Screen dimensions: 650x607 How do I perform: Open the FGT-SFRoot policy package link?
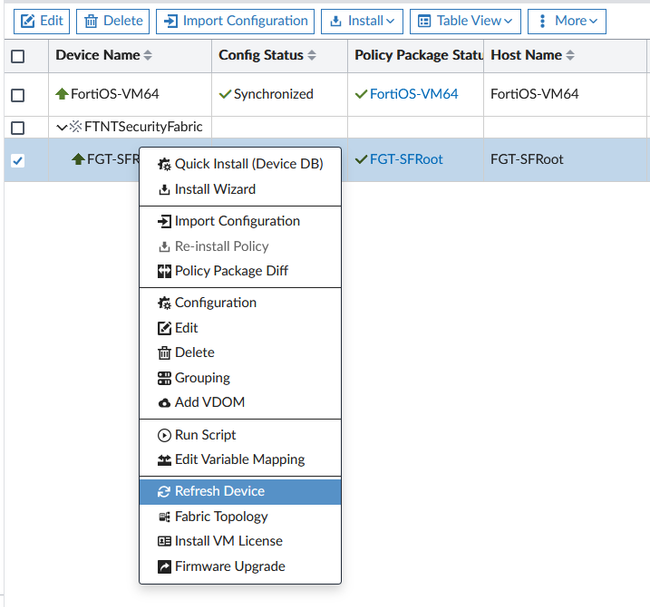pos(406,159)
